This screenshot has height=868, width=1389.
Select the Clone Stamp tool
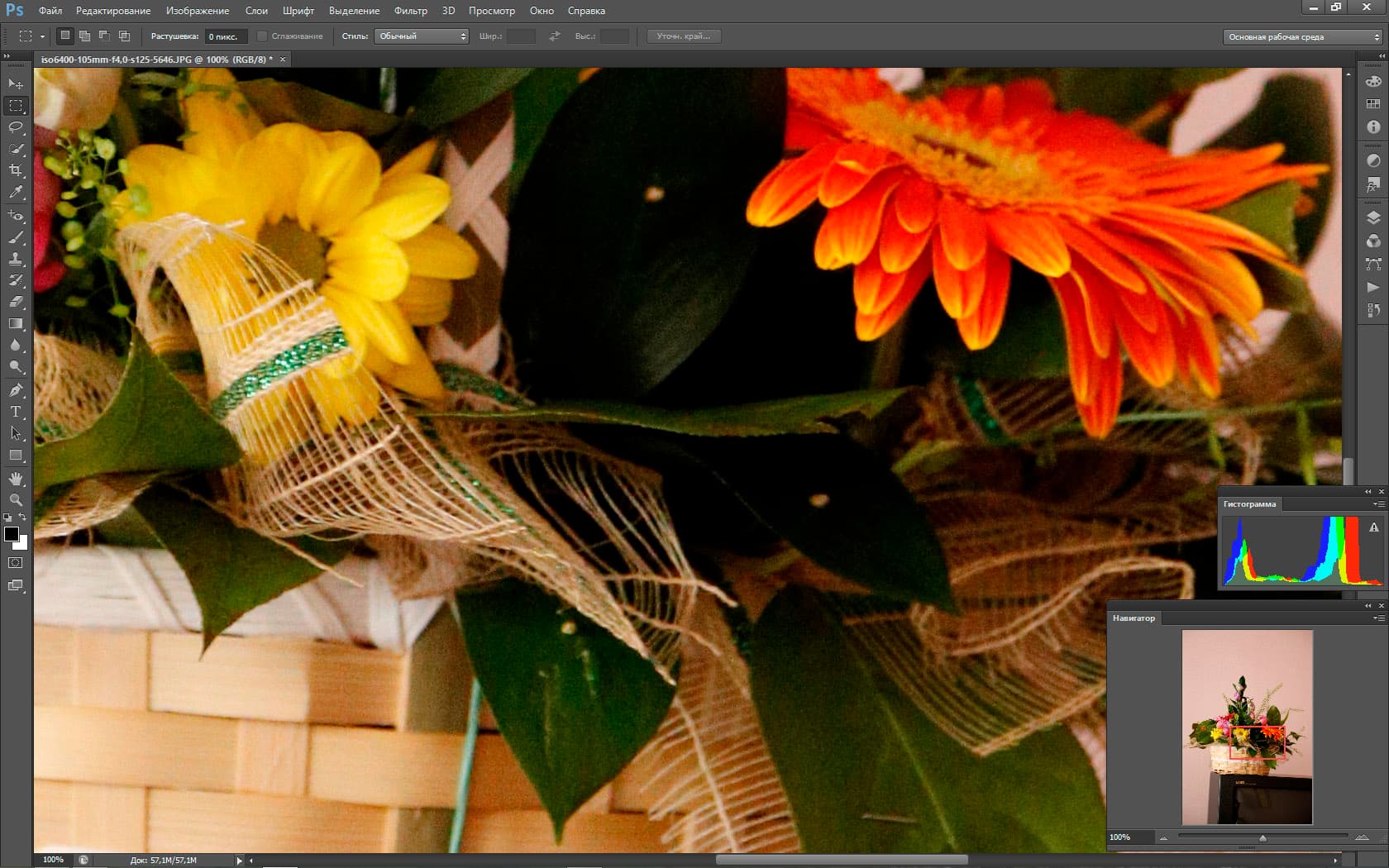(x=16, y=259)
